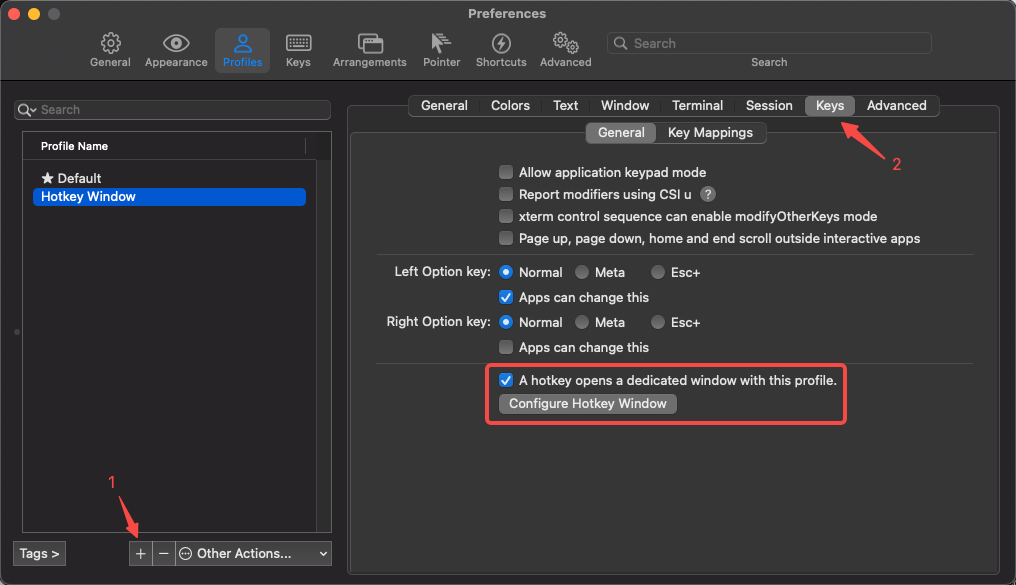Expand the Tags panel
1016x585 pixels.
[40, 553]
